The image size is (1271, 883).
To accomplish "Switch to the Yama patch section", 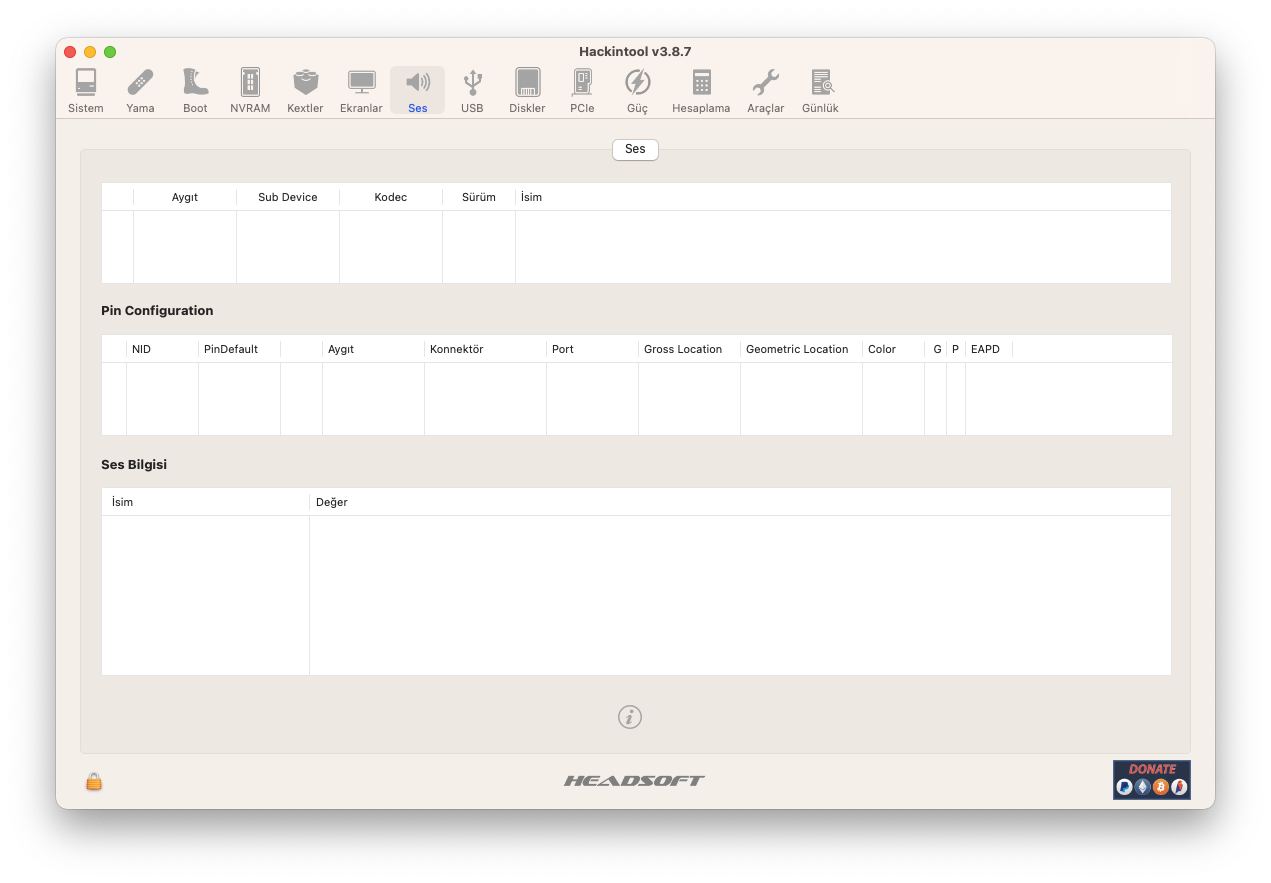I will [140, 90].
